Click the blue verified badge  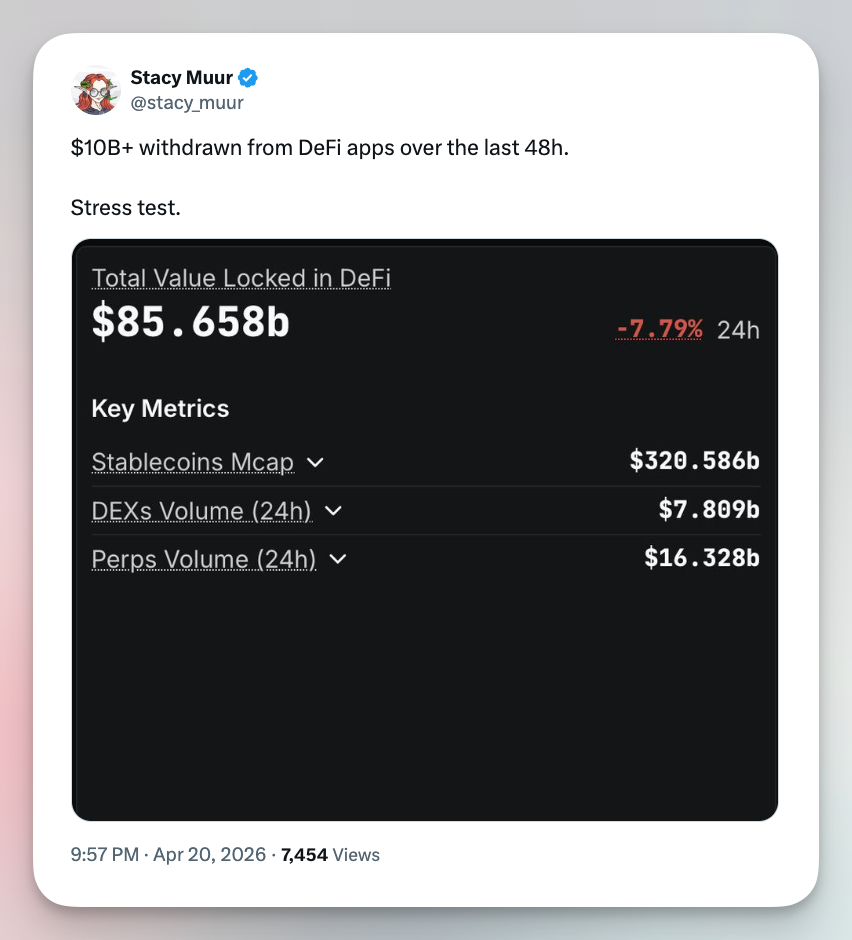tap(248, 78)
